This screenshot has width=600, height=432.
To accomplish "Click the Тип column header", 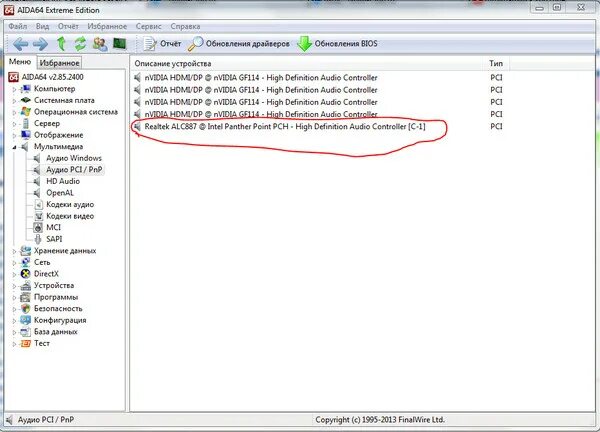I will [x=496, y=64].
